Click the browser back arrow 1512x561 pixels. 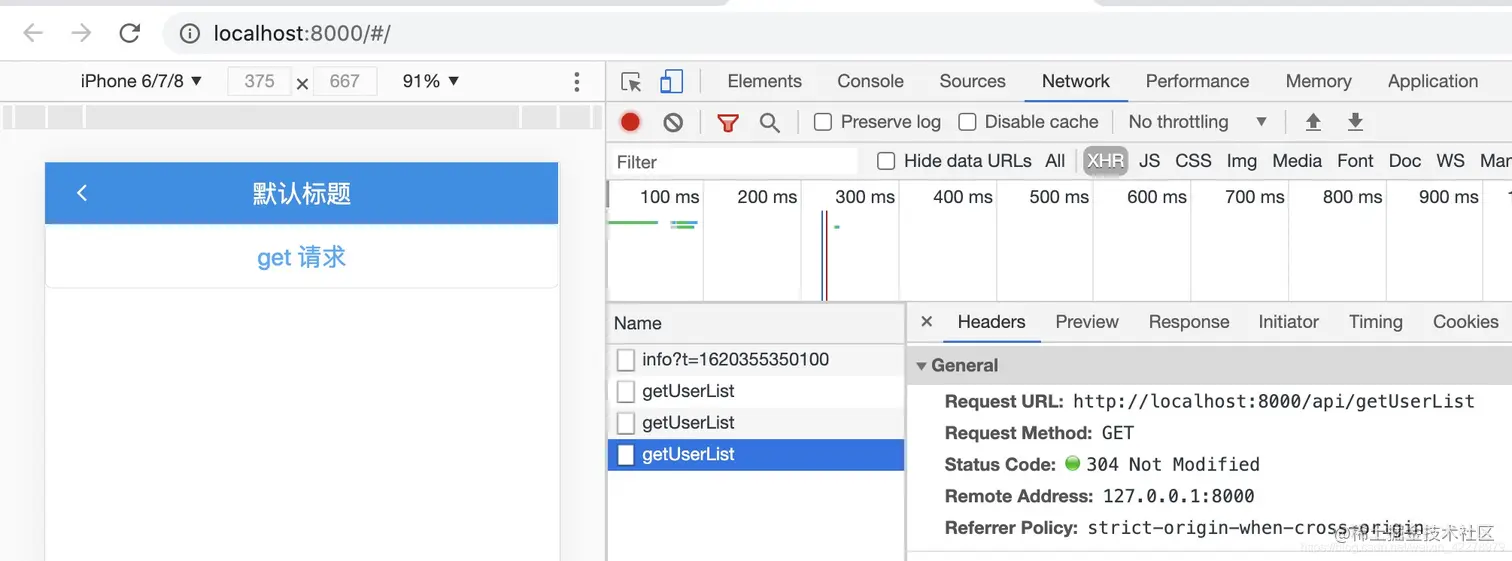click(x=33, y=33)
